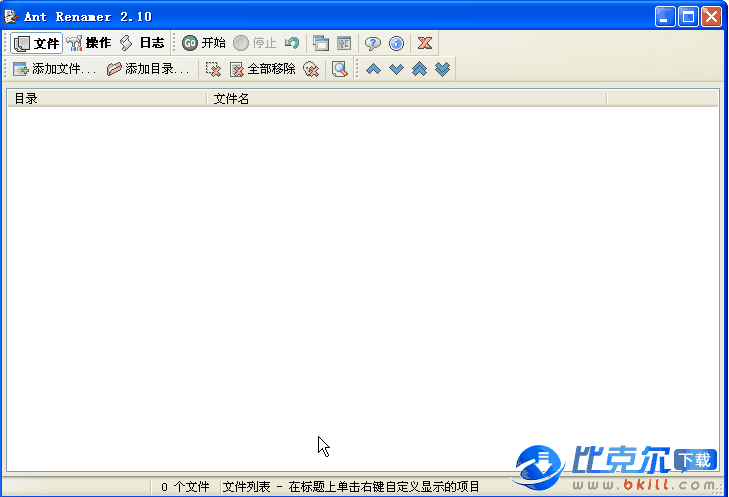Open the help question-mark icon
Screen dimensions: 729x497
[x=373, y=43]
